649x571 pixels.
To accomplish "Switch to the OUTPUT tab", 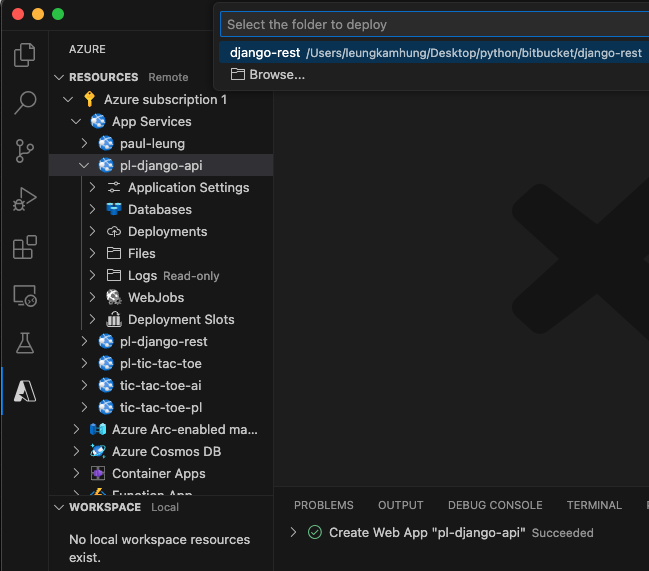I will pos(400,505).
